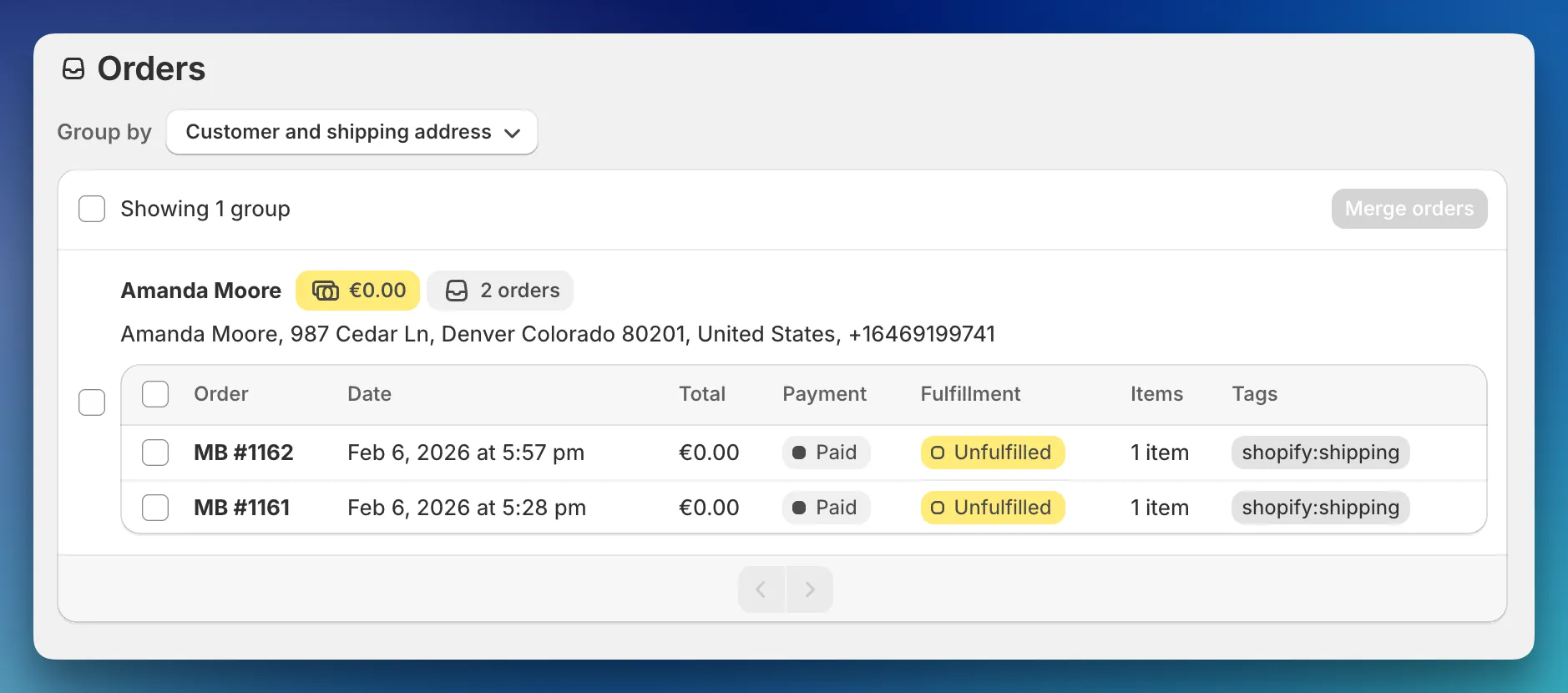This screenshot has height=693, width=1568.
Task: Toggle the order table header checkbox
Action: (x=155, y=394)
